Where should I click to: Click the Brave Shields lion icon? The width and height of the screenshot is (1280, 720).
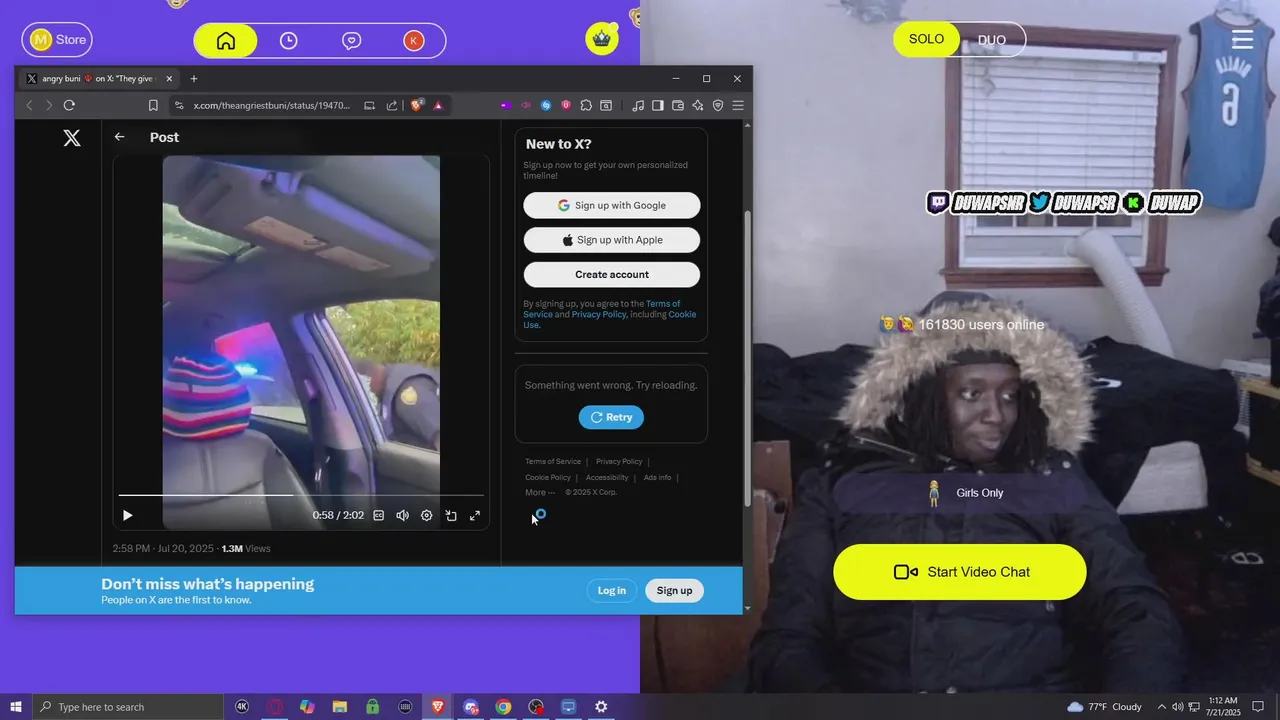417,105
